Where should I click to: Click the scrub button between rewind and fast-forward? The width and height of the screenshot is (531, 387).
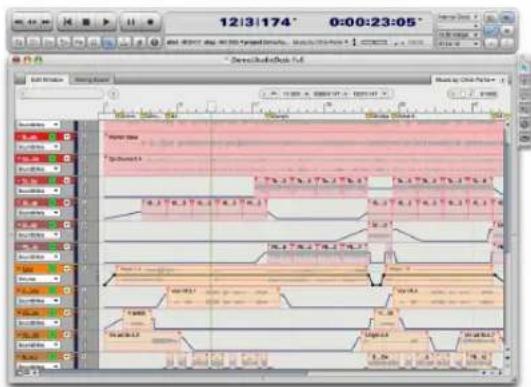click(x=33, y=22)
